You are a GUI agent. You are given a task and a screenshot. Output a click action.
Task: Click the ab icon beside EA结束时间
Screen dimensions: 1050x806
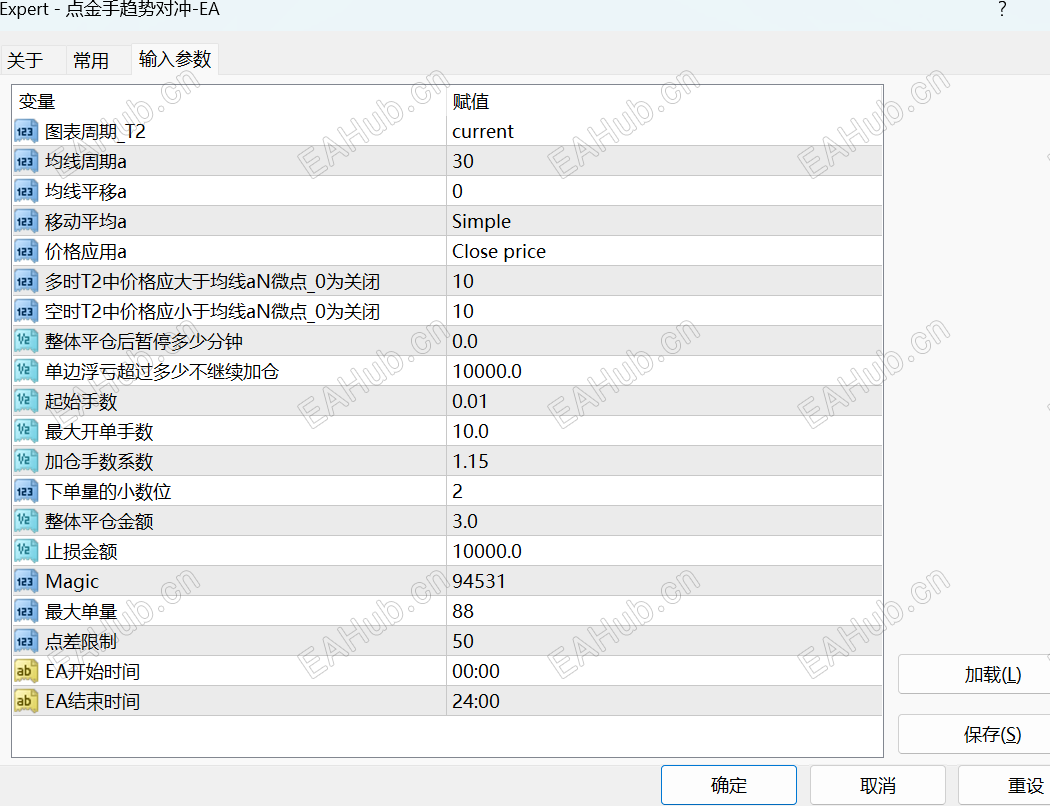(26, 701)
